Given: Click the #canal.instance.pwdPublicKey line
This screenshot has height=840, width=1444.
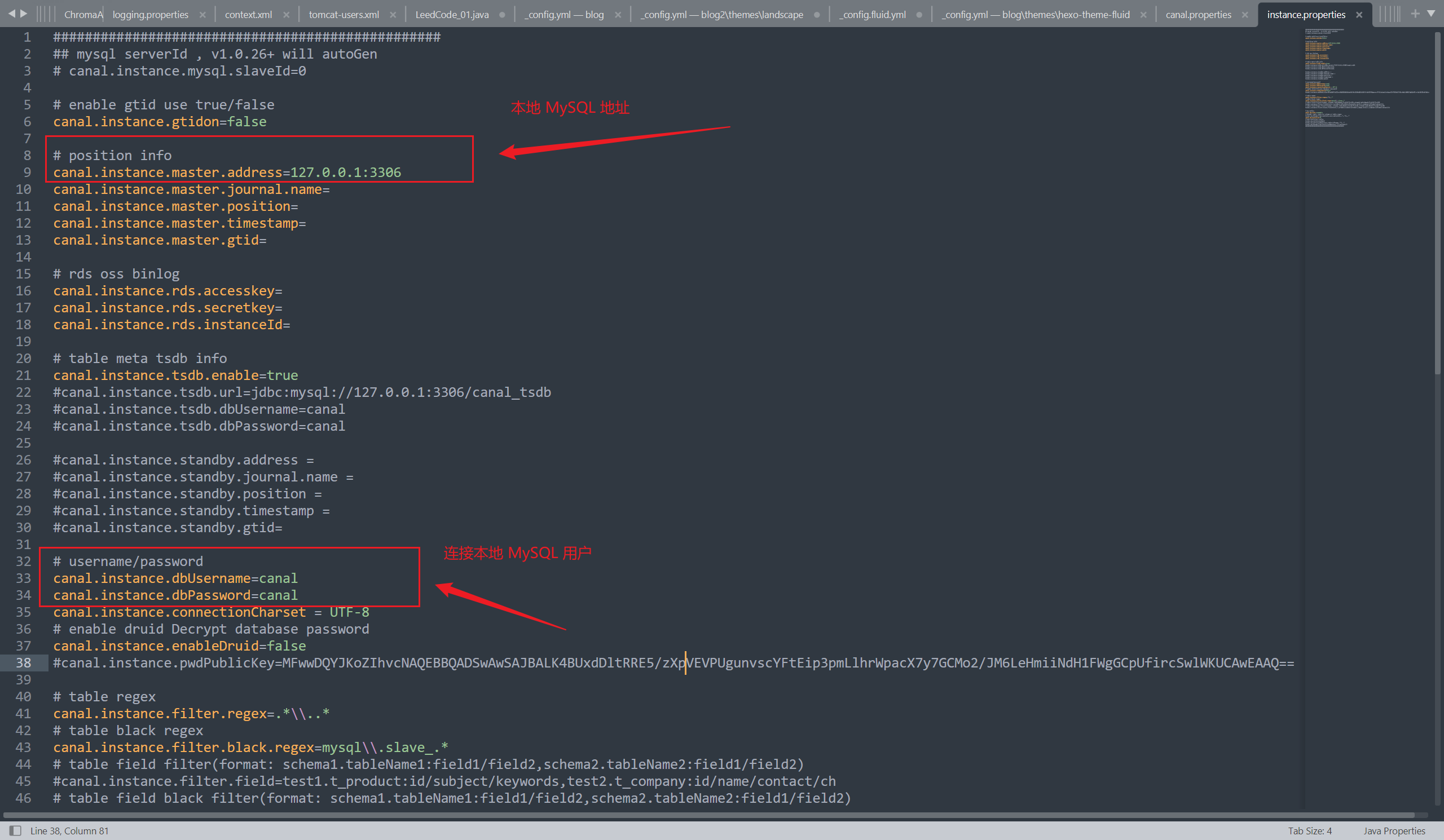Looking at the screenshot, I should point(673,662).
